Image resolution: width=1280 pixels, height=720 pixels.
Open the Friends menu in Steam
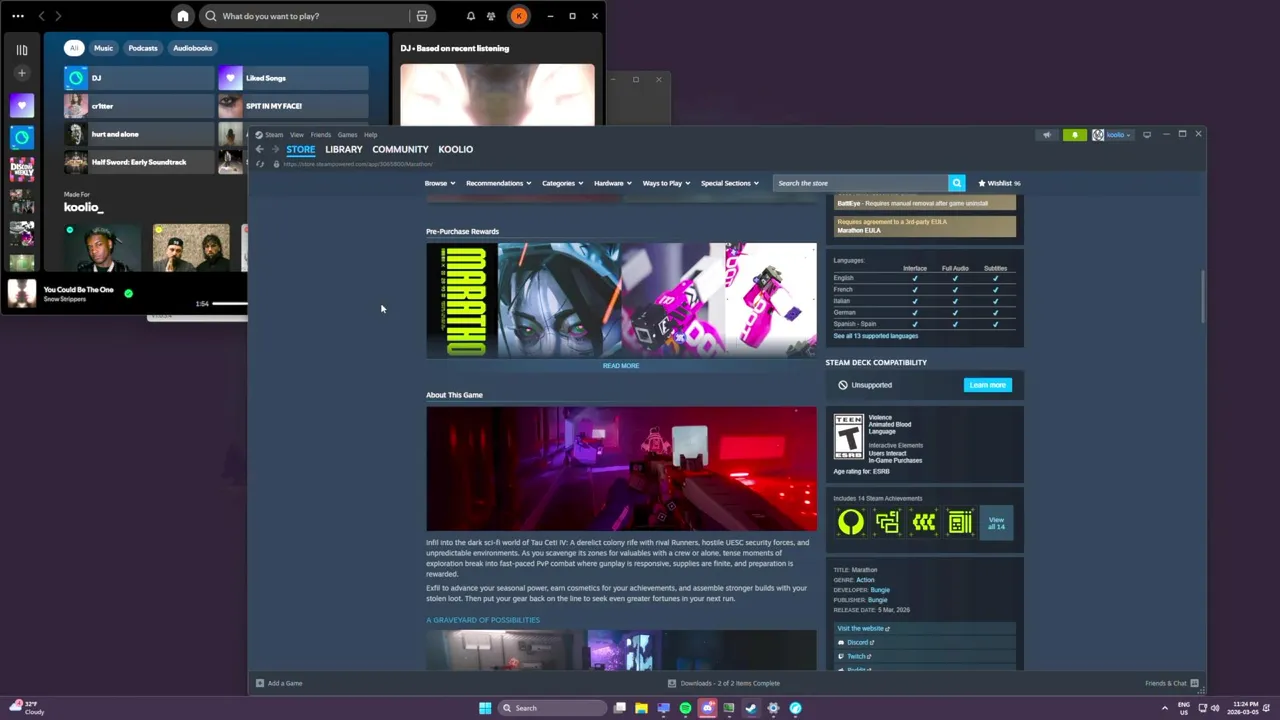(321, 134)
